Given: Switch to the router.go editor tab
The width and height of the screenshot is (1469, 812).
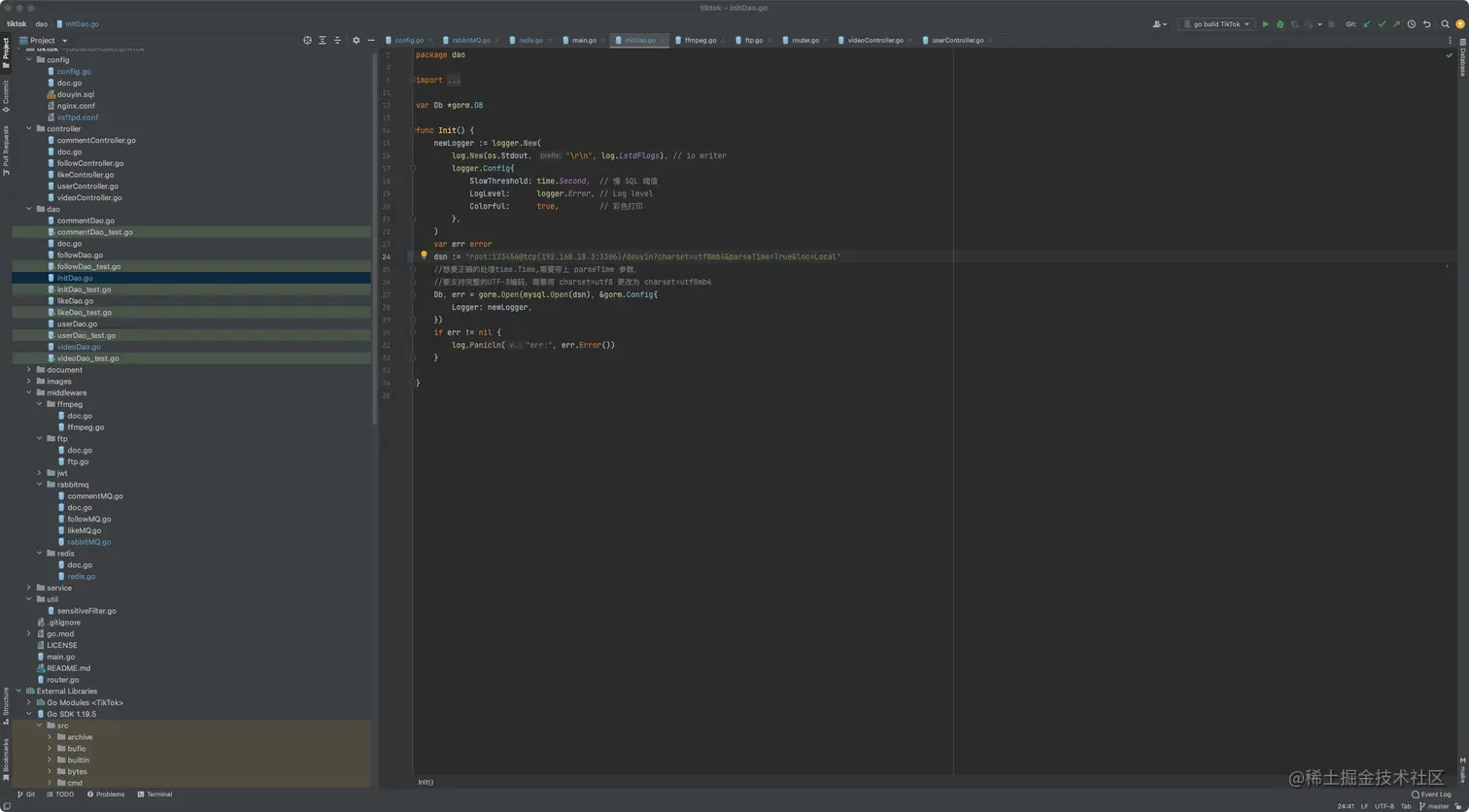Looking at the screenshot, I should point(805,40).
